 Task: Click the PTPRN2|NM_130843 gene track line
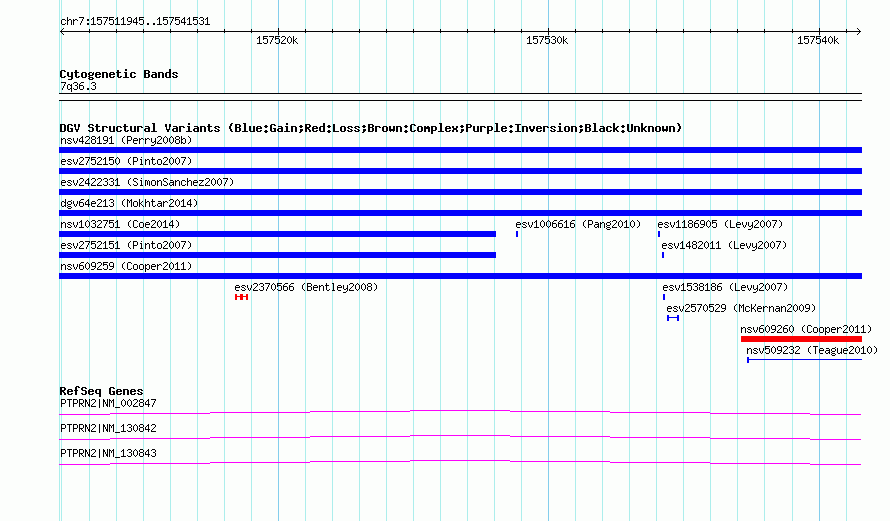[460, 463]
